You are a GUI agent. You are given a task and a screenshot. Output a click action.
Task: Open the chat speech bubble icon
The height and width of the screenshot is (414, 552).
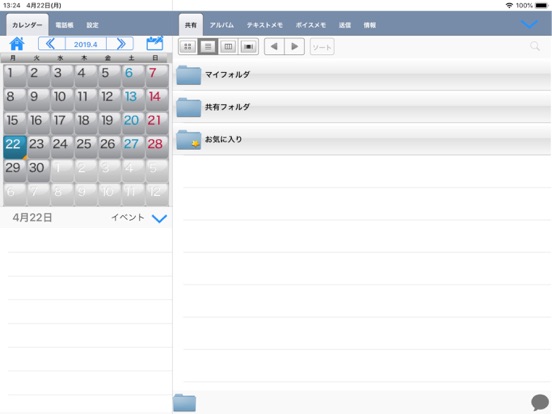click(540, 402)
